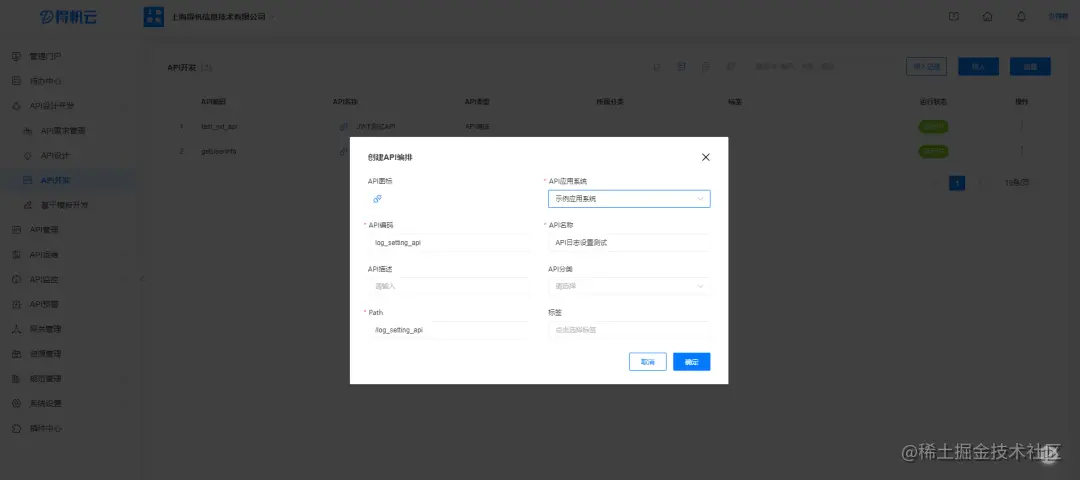The width and height of the screenshot is (1080, 480).
Task: Open more actions for getUserInfo row
Action: point(1021,150)
